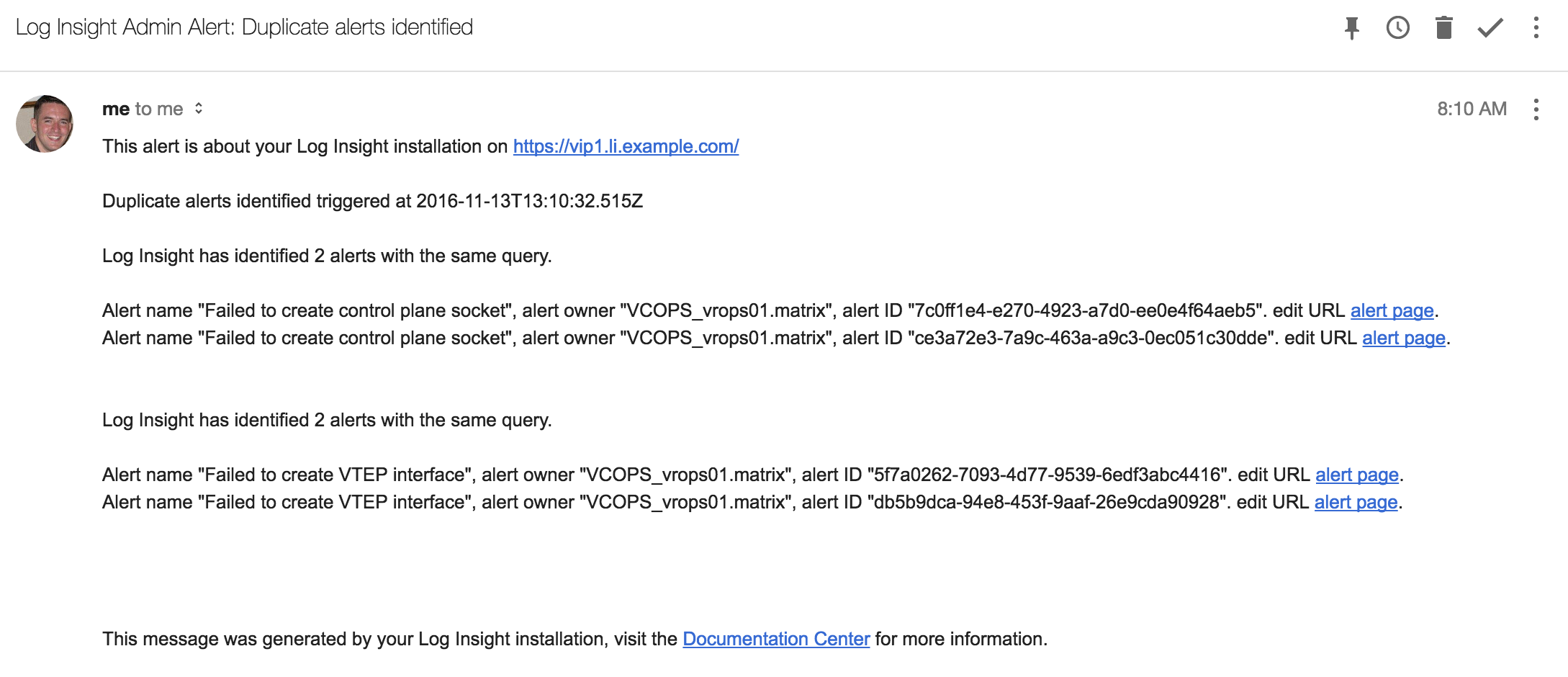Click the bold 'me' sender name

point(115,109)
